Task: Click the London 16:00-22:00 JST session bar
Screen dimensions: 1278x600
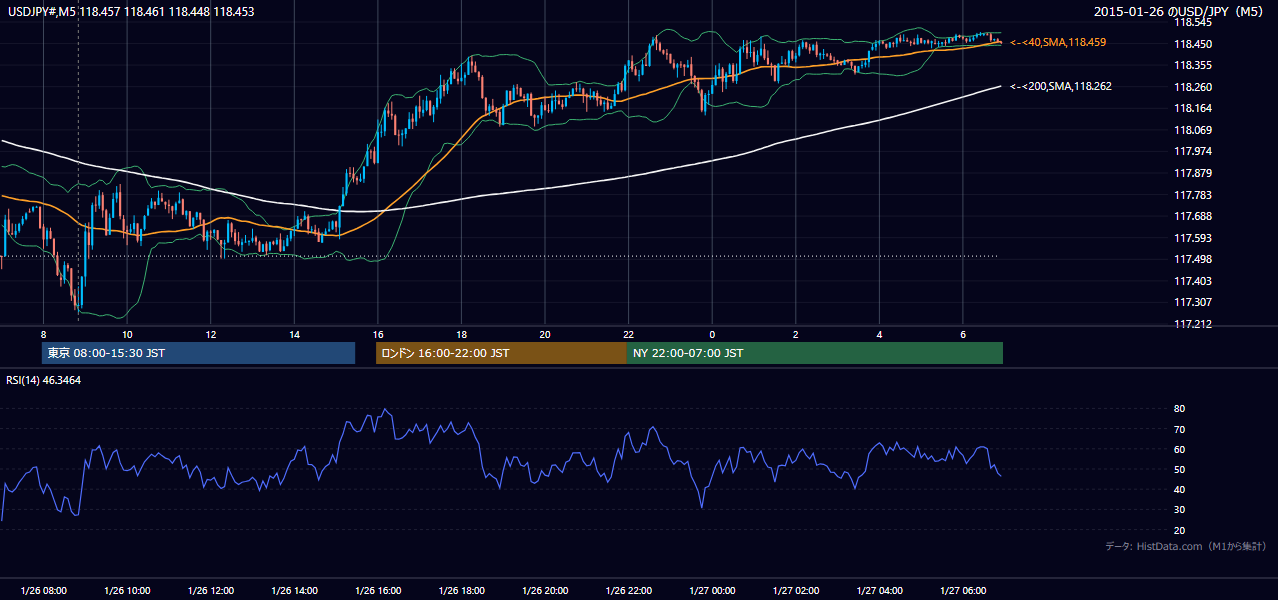Action: tap(501, 353)
